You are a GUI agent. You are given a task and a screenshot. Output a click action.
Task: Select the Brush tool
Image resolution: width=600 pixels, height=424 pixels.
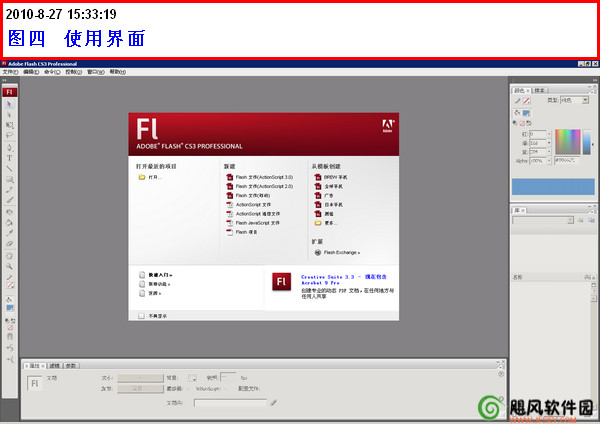pyautogui.click(x=9, y=200)
